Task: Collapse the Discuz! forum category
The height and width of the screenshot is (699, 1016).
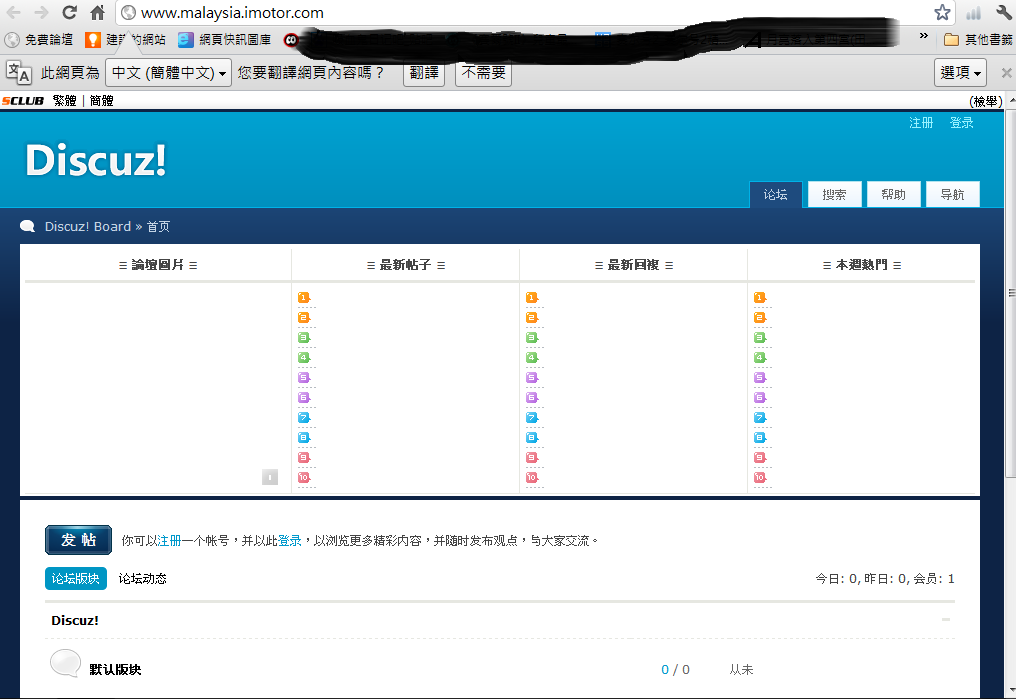Action: tap(946, 620)
